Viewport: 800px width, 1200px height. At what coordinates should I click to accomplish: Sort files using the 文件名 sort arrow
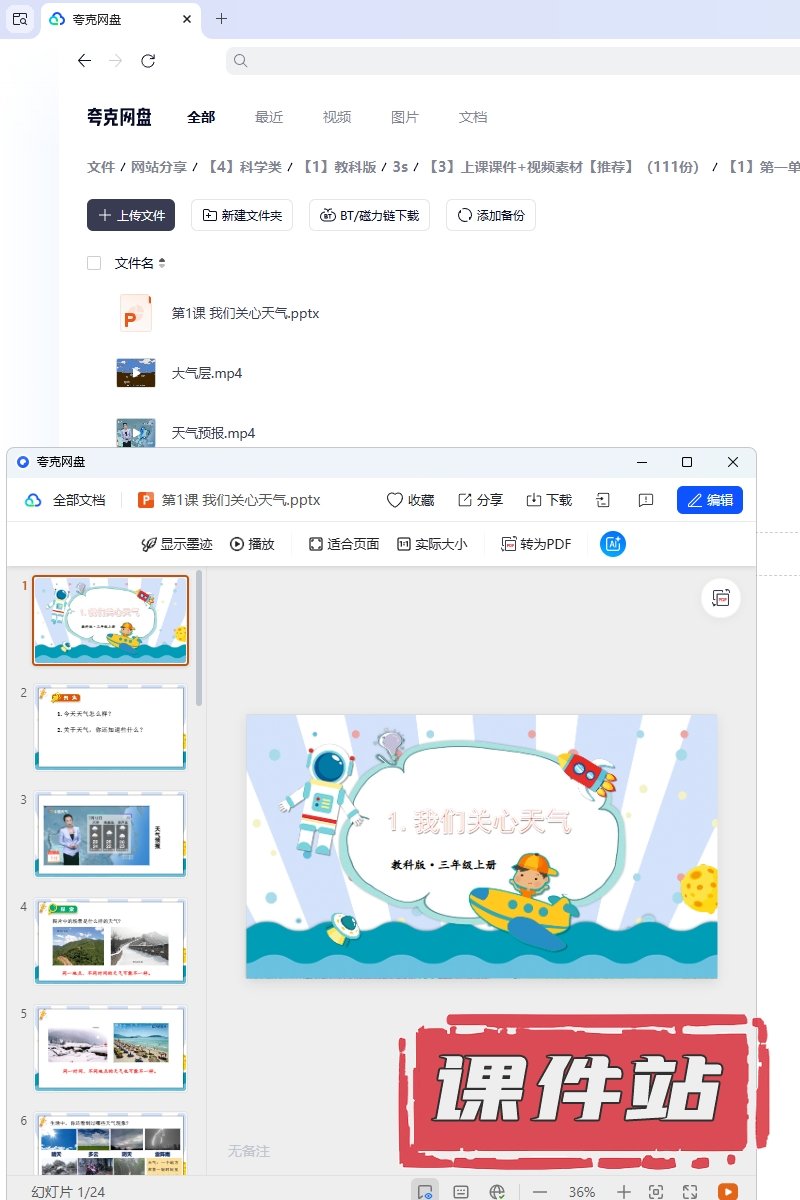[162, 263]
